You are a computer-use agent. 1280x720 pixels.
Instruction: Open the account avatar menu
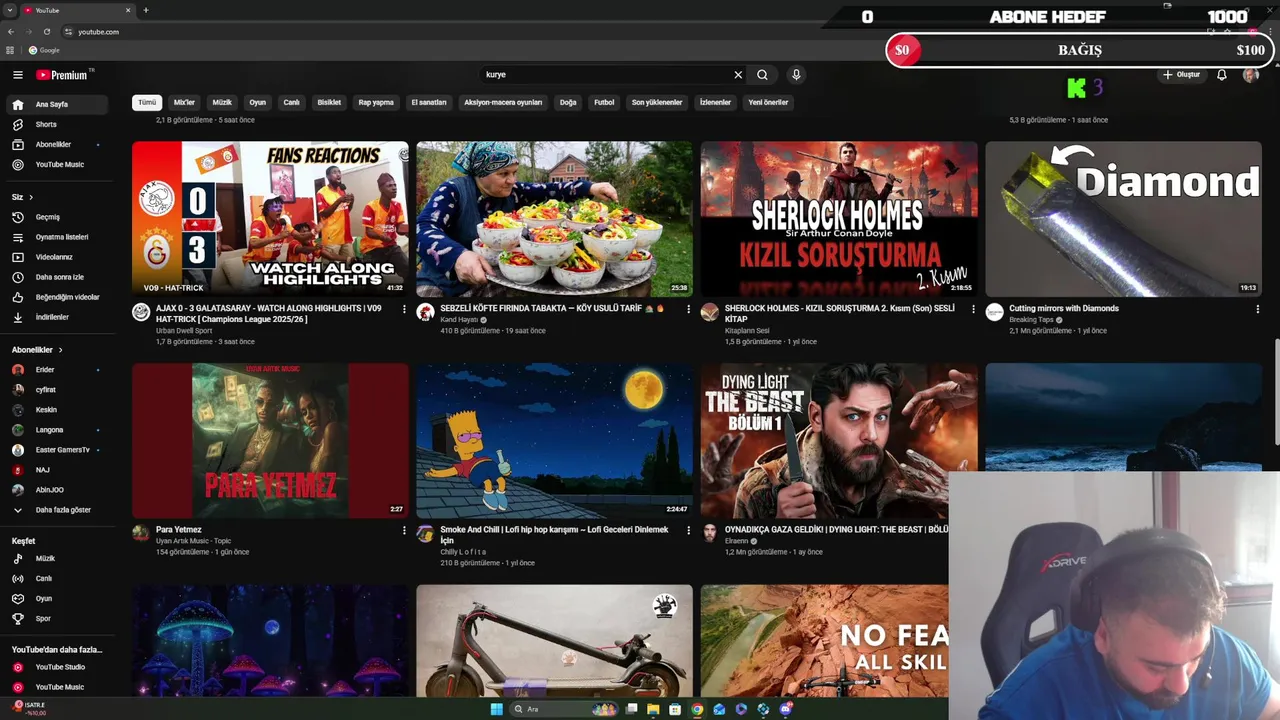click(x=1250, y=75)
